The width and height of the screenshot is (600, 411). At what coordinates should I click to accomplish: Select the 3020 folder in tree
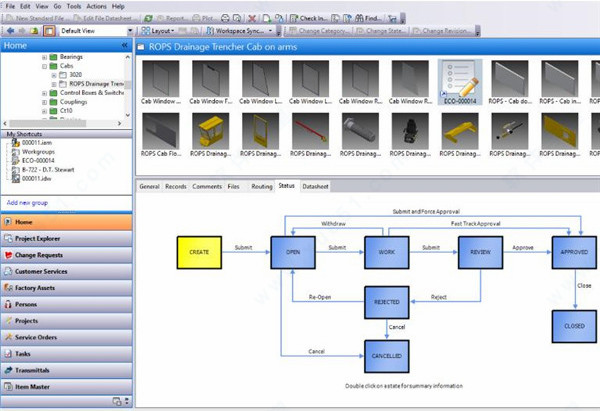pos(71,75)
